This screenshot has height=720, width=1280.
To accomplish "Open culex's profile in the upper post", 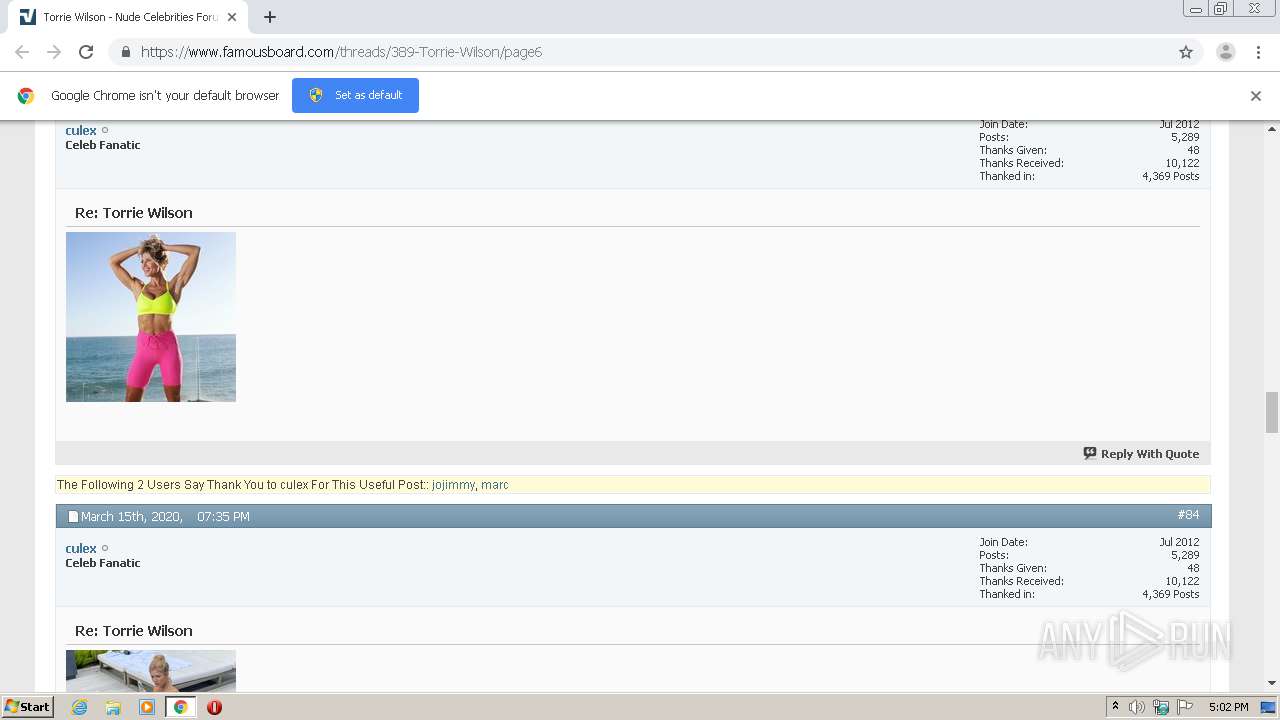I will tap(81, 130).
